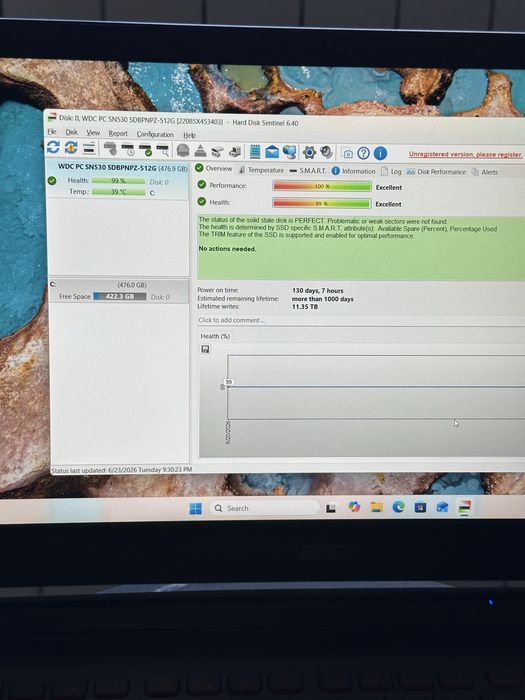
Task: Open the gear configuration toolbar icon
Action: pyautogui.click(x=309, y=152)
